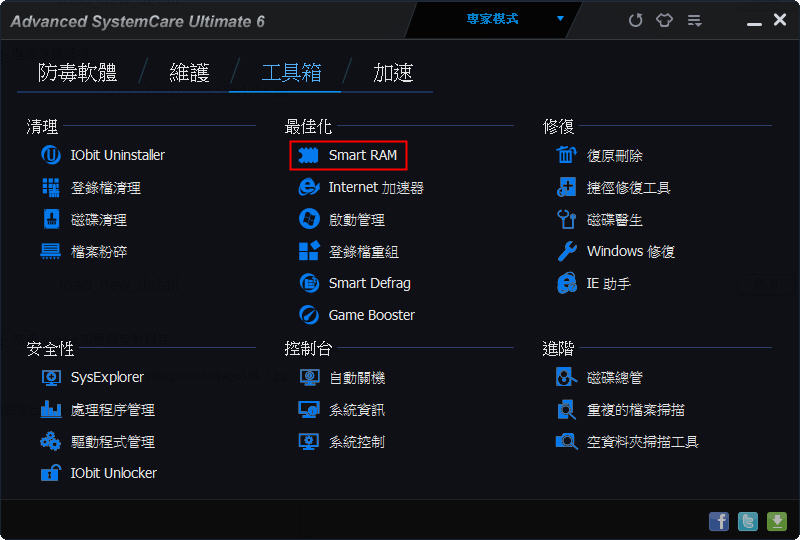
Task: Click the green download update icon
Action: 777,522
